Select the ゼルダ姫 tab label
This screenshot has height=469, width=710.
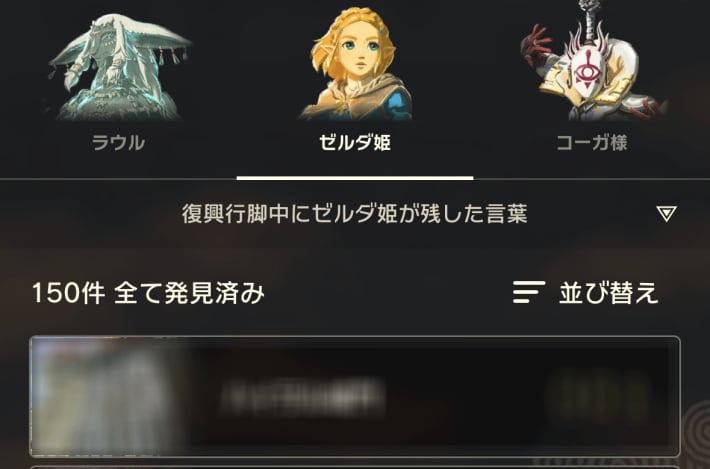pos(355,143)
